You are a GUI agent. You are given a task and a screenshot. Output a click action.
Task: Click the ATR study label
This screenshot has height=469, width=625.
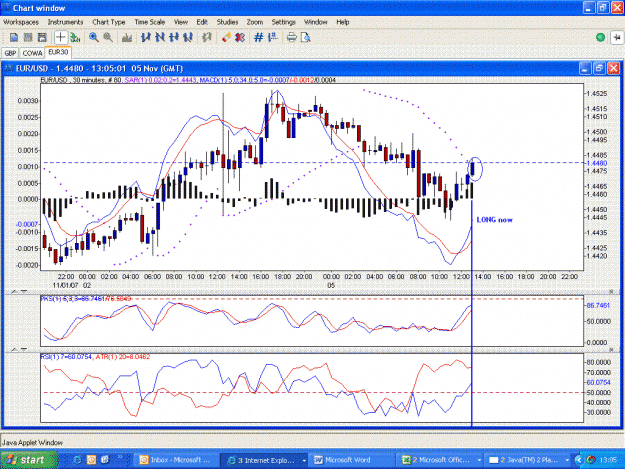click(x=122, y=357)
